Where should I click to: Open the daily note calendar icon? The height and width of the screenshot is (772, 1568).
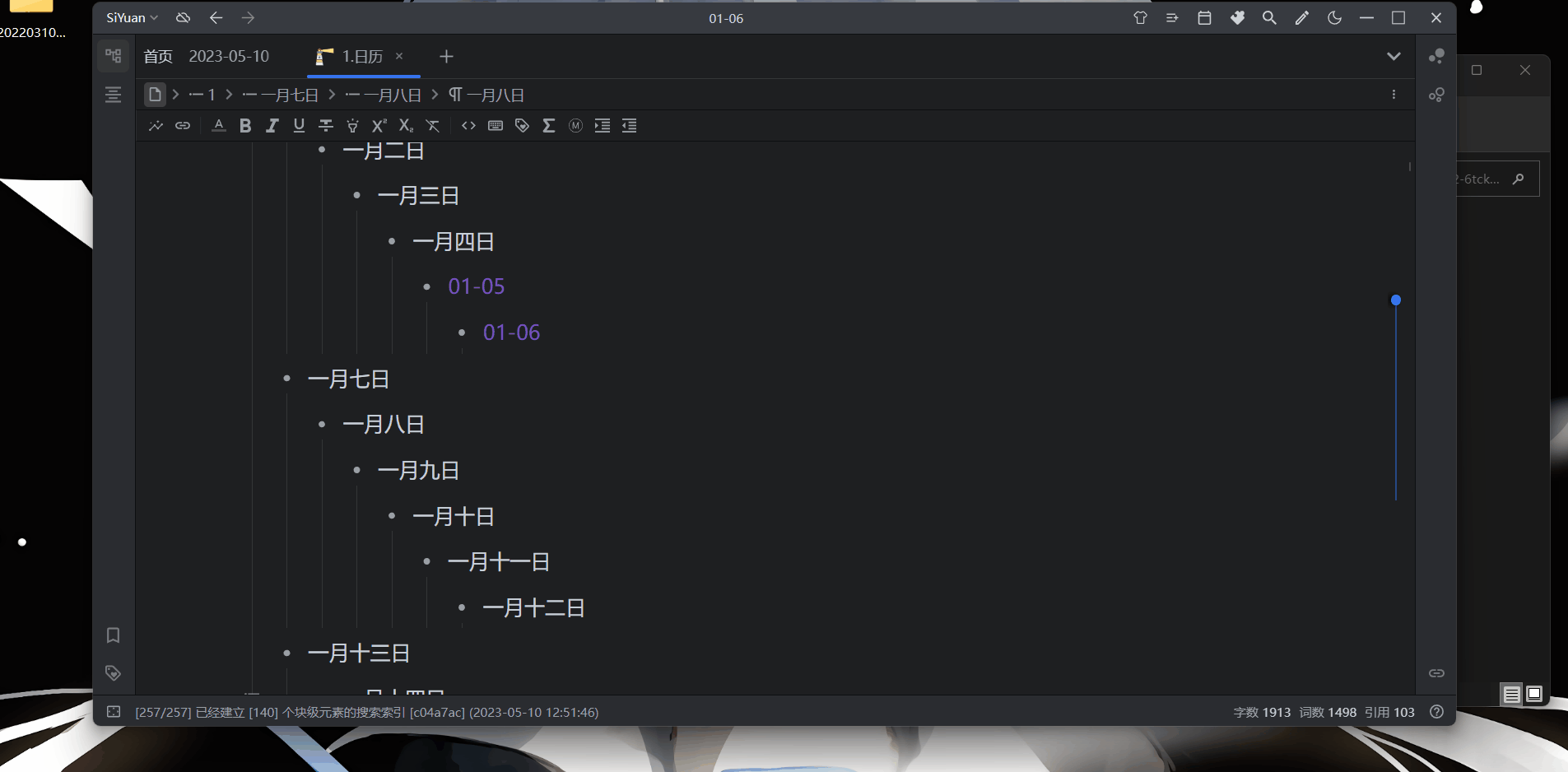[x=1204, y=17]
